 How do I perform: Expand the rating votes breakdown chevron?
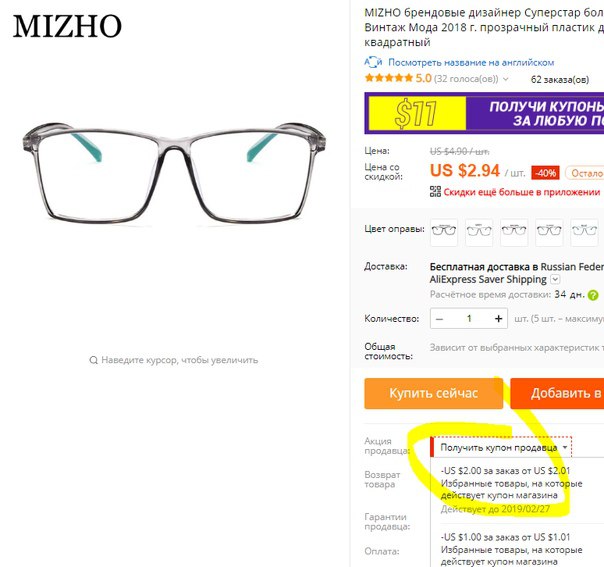[x=506, y=79]
